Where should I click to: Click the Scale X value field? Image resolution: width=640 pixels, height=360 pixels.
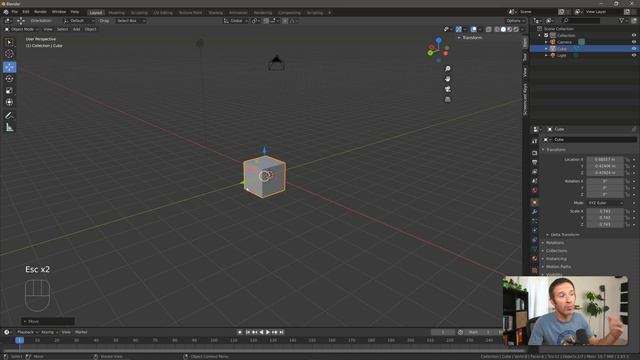[x=605, y=211]
